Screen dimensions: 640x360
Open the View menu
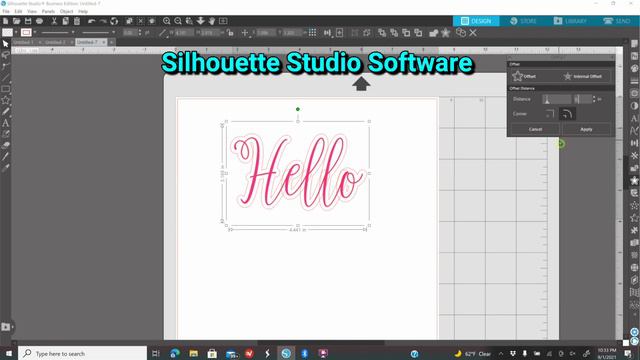tap(32, 11)
